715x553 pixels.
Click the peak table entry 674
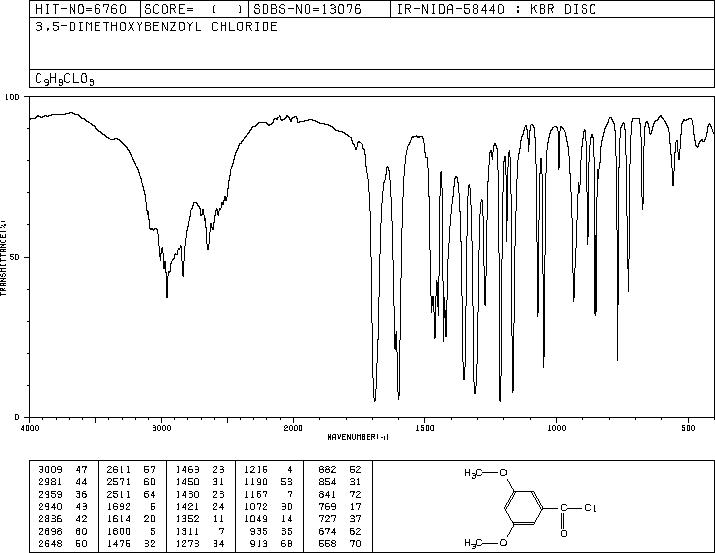(x=327, y=531)
